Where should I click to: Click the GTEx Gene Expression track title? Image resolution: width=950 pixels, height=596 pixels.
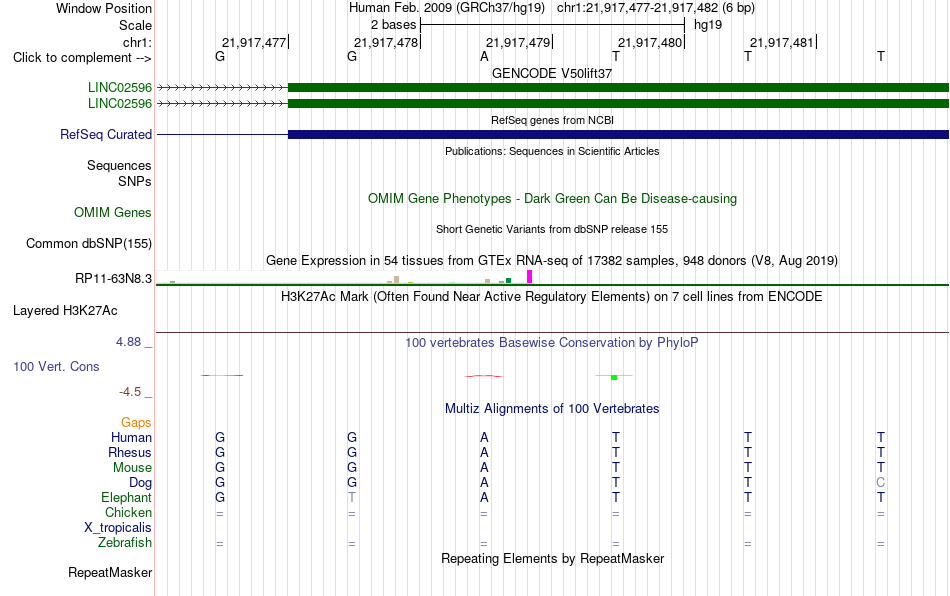[x=552, y=260]
